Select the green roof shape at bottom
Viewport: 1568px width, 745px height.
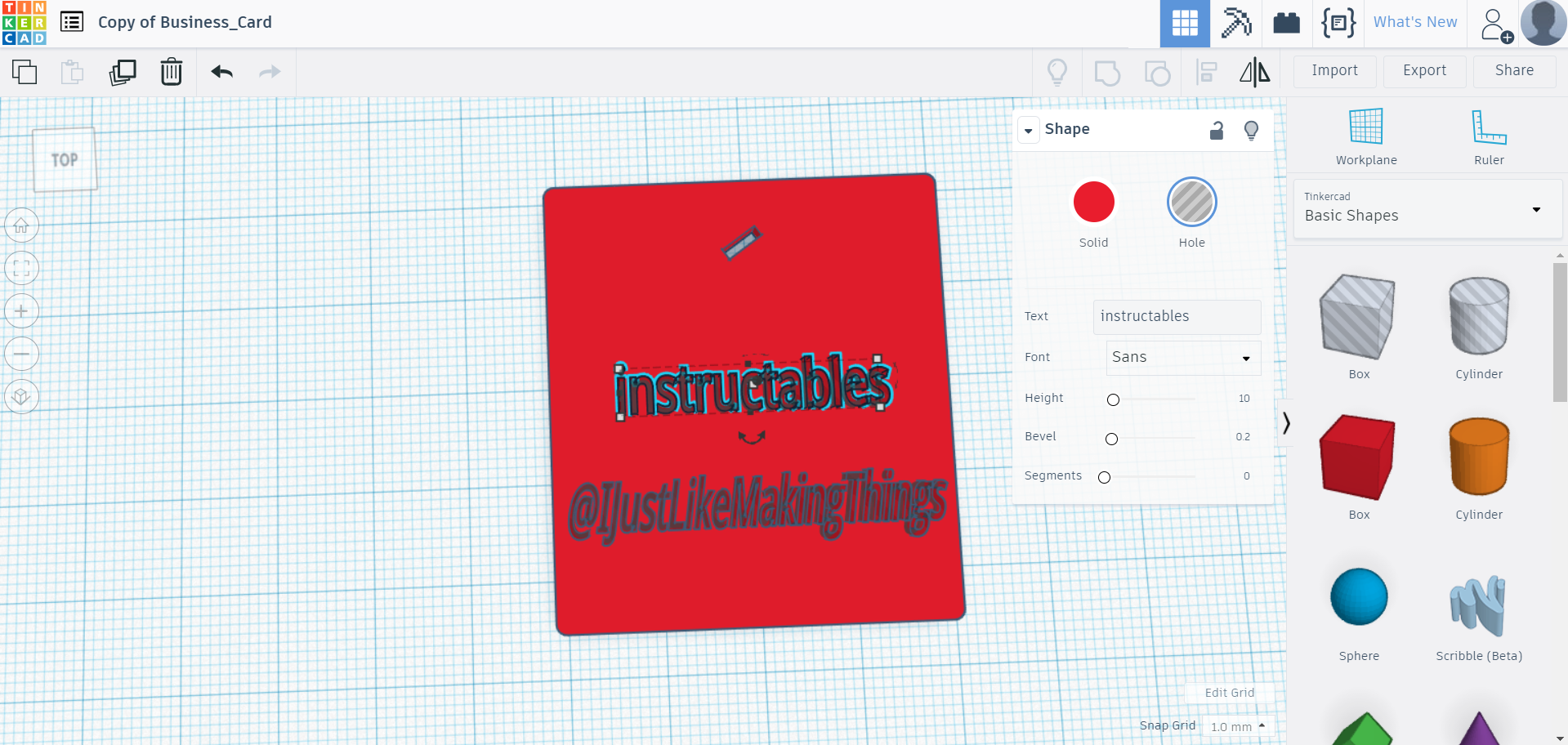(x=1359, y=729)
